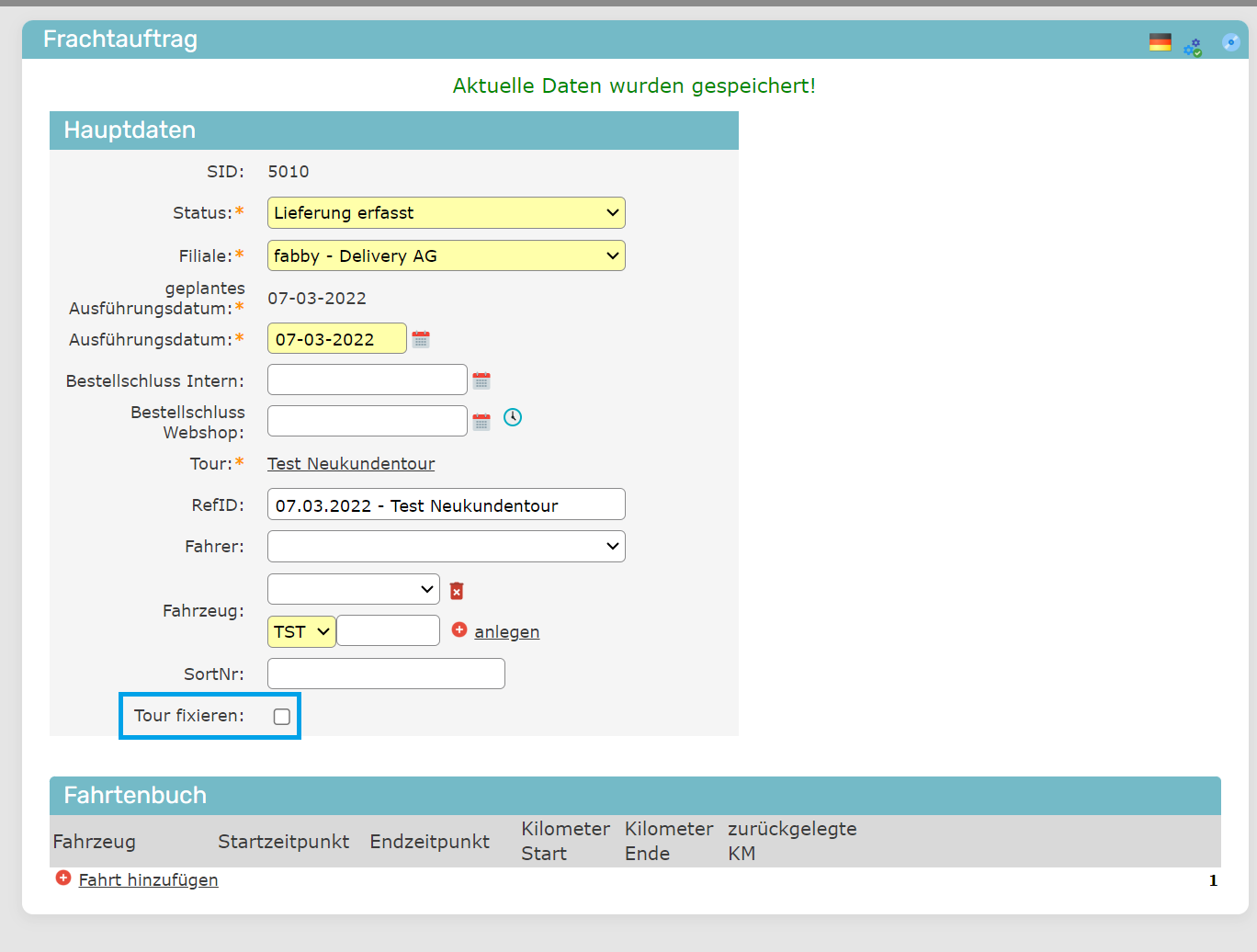Click red plus icon beside anlegen
1257x952 pixels.
point(459,629)
